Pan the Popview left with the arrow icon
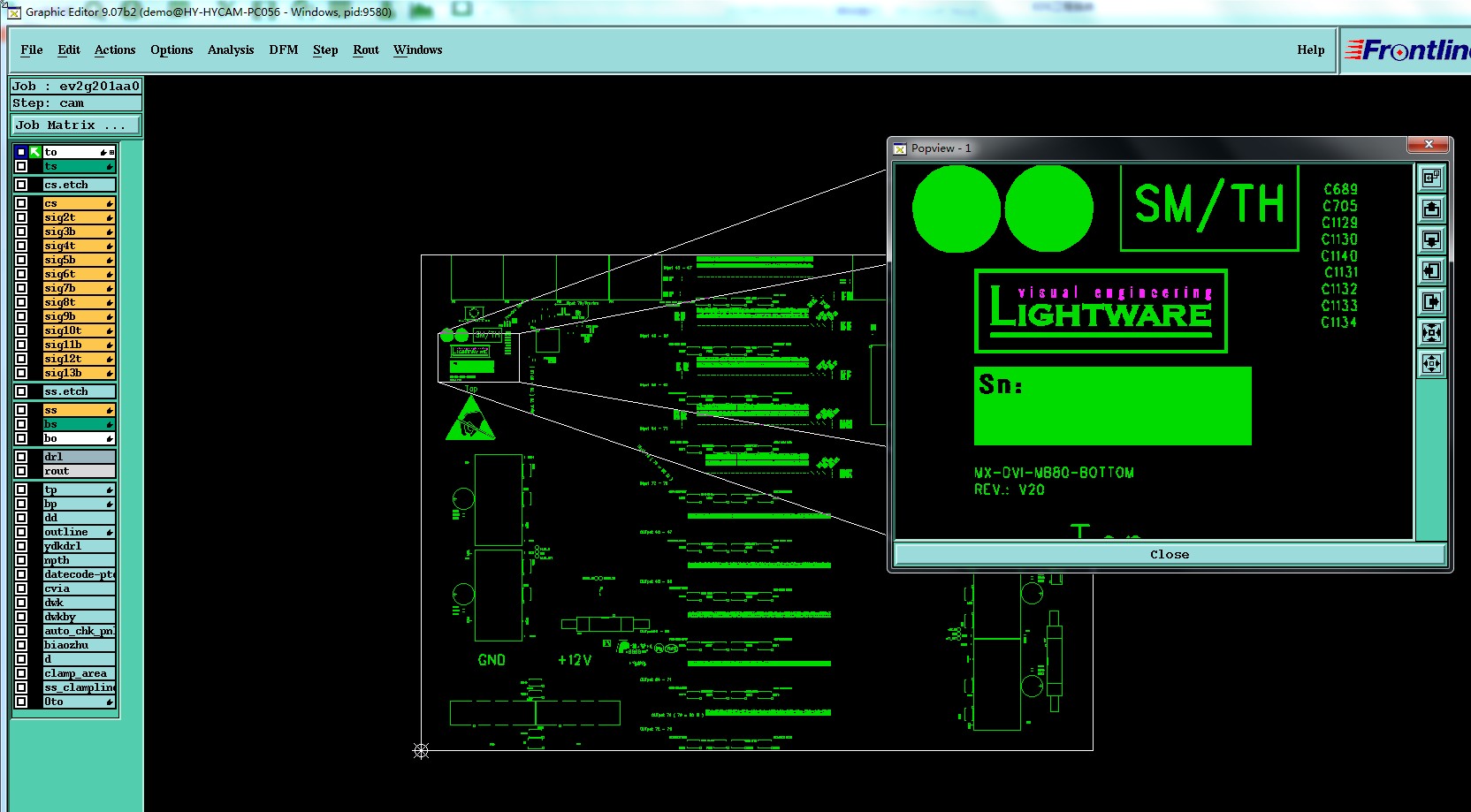The image size is (1471, 812). 1431,270
